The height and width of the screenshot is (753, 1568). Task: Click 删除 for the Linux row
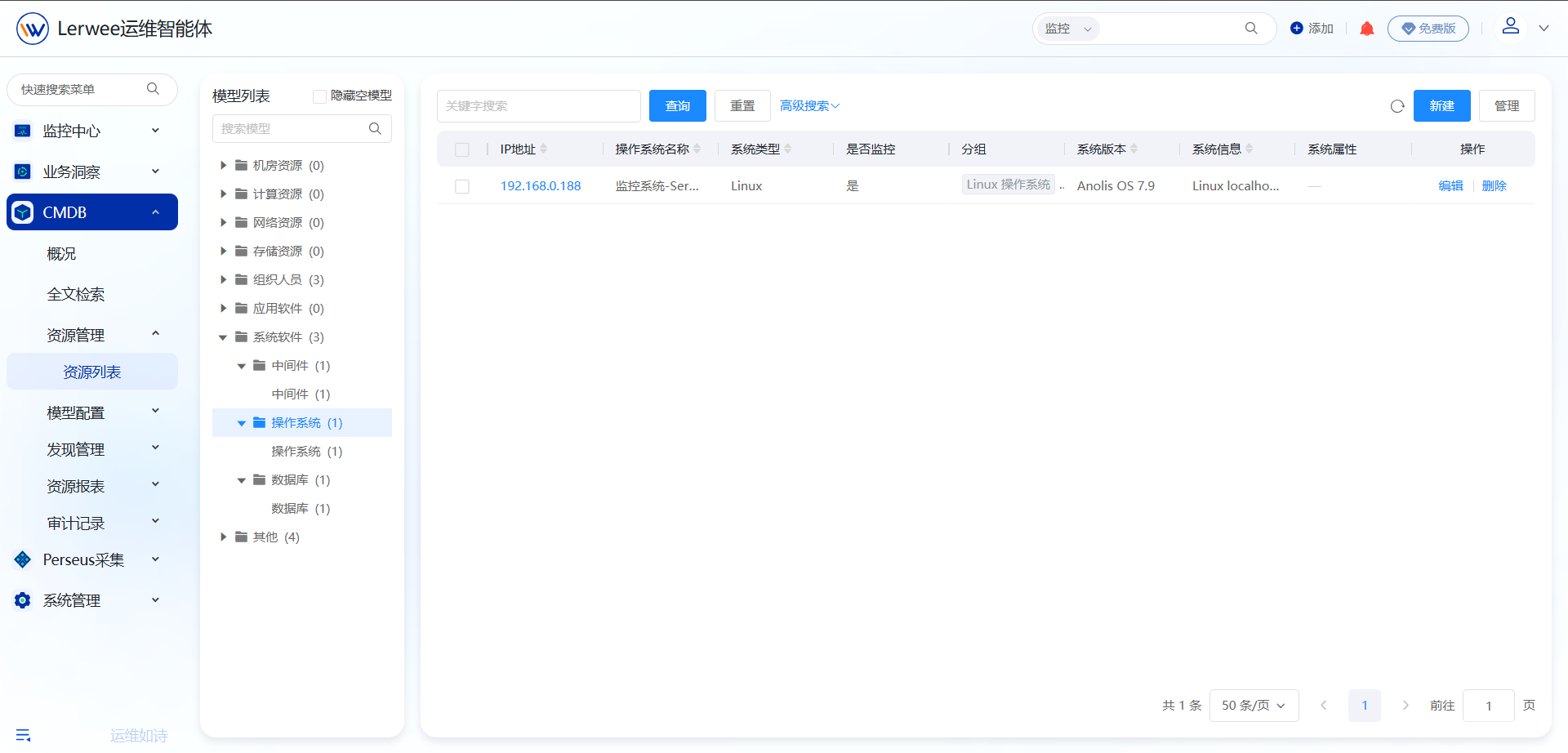pos(1494,186)
